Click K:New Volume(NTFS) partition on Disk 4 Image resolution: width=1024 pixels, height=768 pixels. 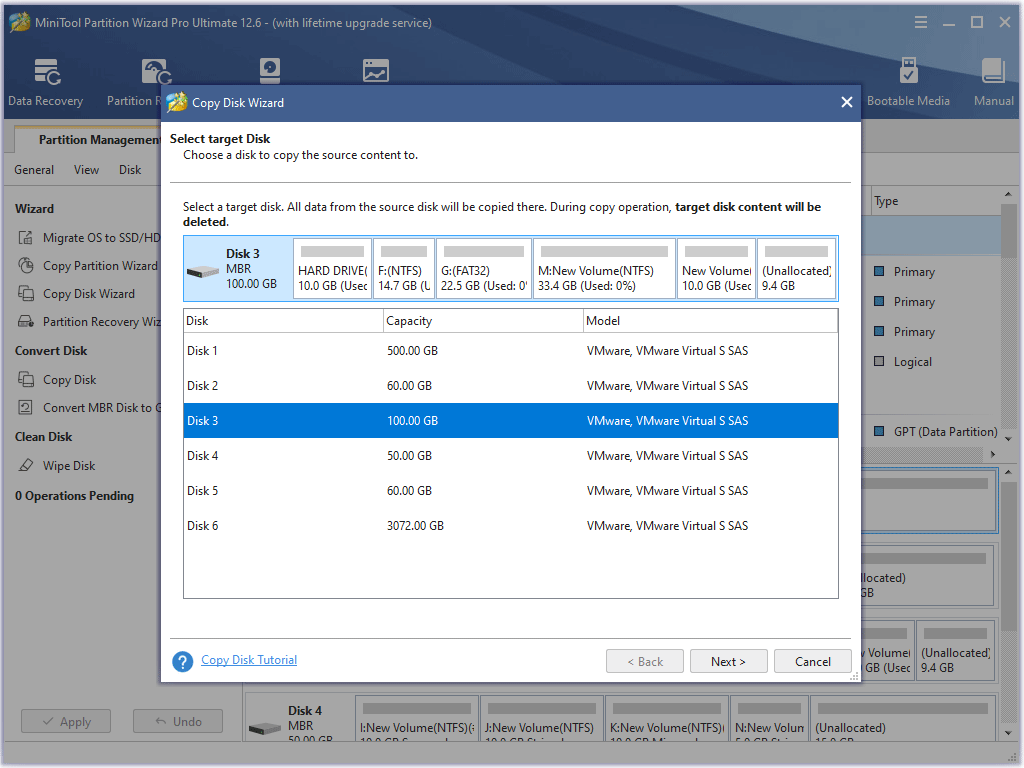pyautogui.click(x=667, y=718)
